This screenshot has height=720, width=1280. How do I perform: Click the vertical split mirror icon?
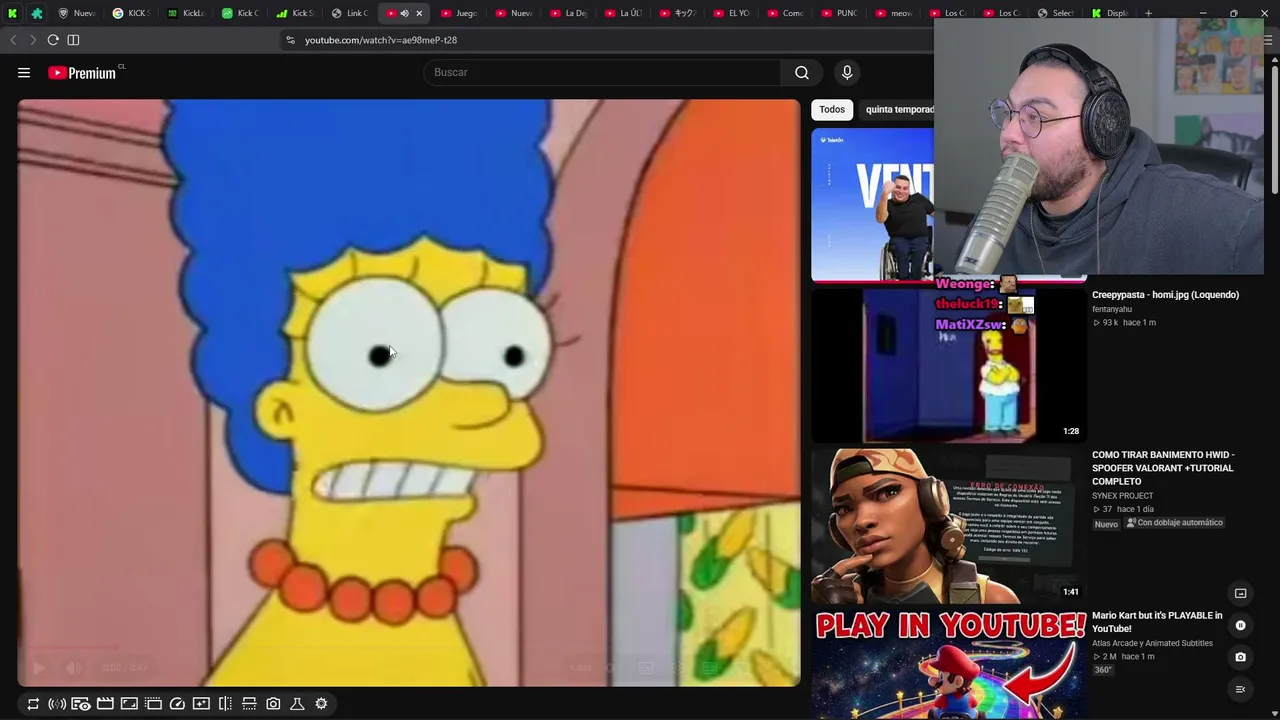225,704
